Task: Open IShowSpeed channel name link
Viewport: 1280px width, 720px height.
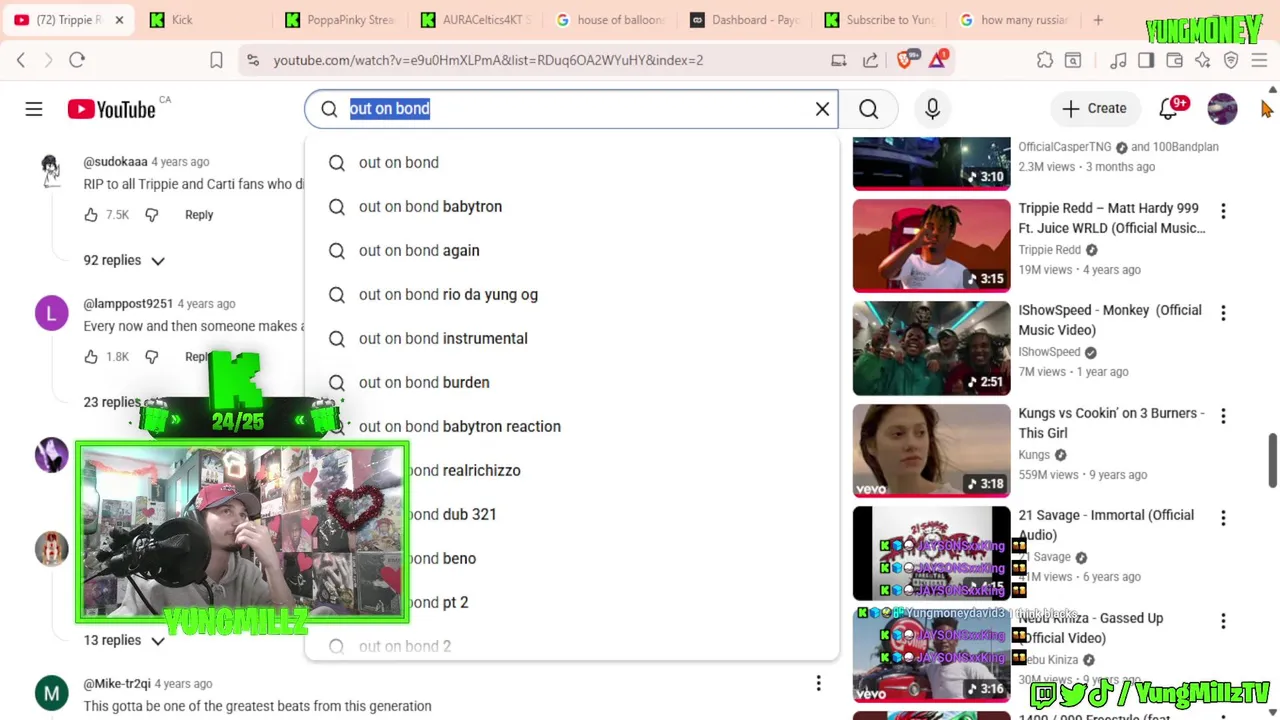Action: pos(1049,352)
